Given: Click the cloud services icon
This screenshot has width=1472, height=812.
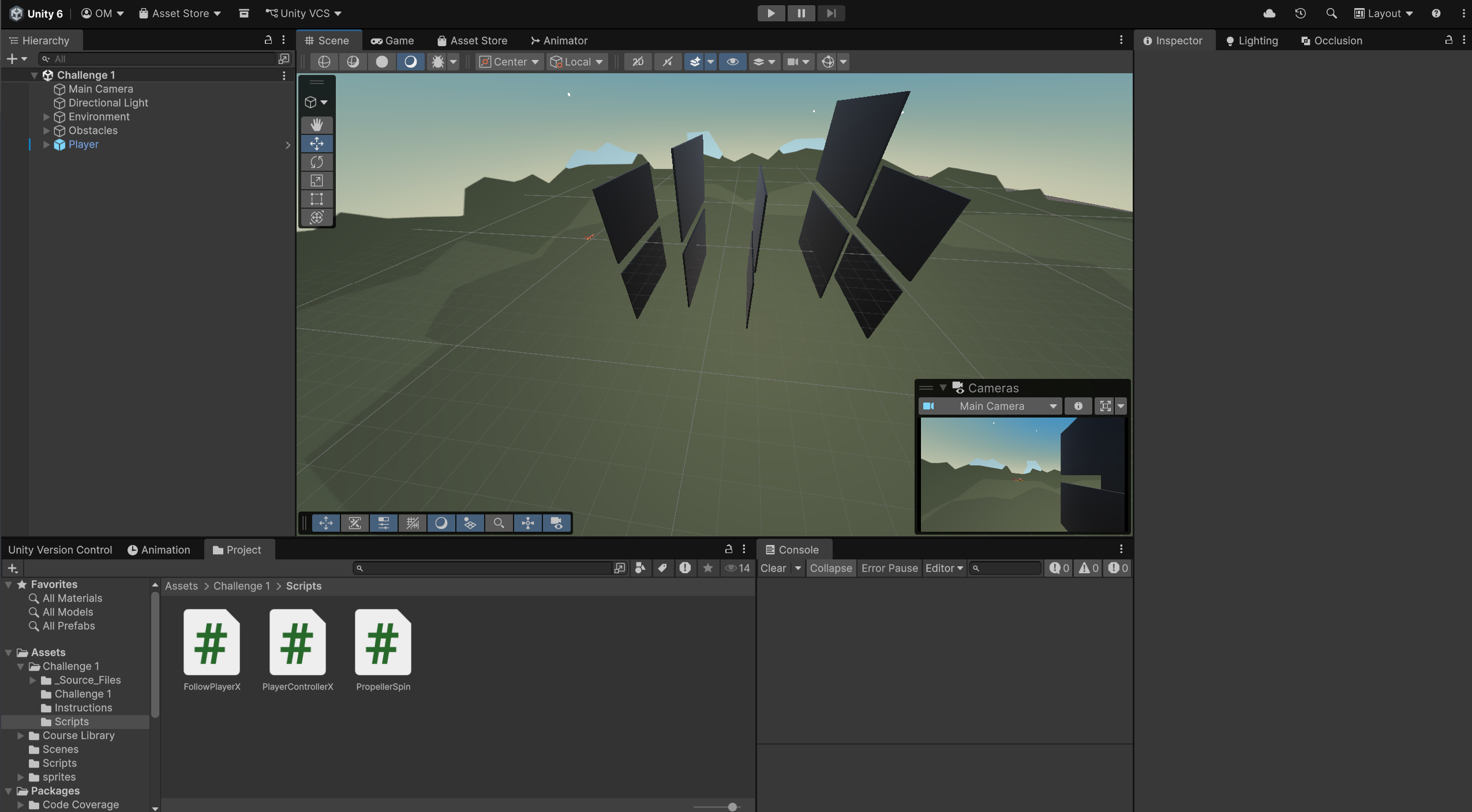Looking at the screenshot, I should pyautogui.click(x=1269, y=13).
